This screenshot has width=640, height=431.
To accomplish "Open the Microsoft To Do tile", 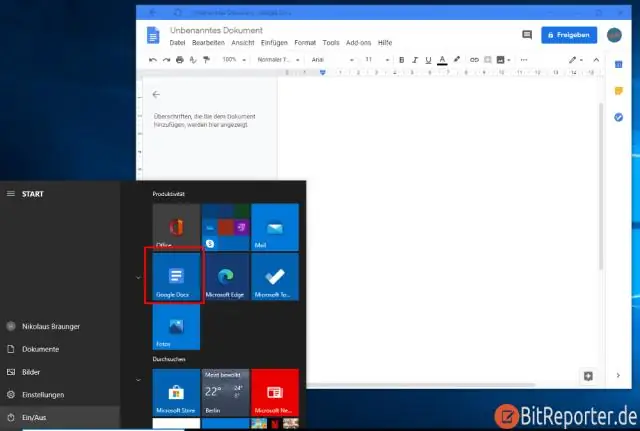I will 275,277.
